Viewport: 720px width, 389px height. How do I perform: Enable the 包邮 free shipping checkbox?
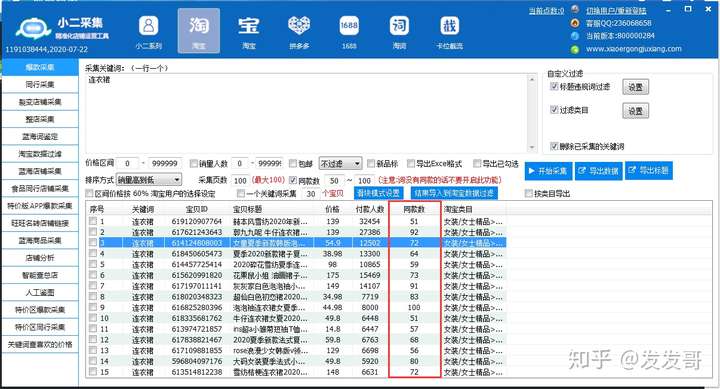[x=293, y=163]
